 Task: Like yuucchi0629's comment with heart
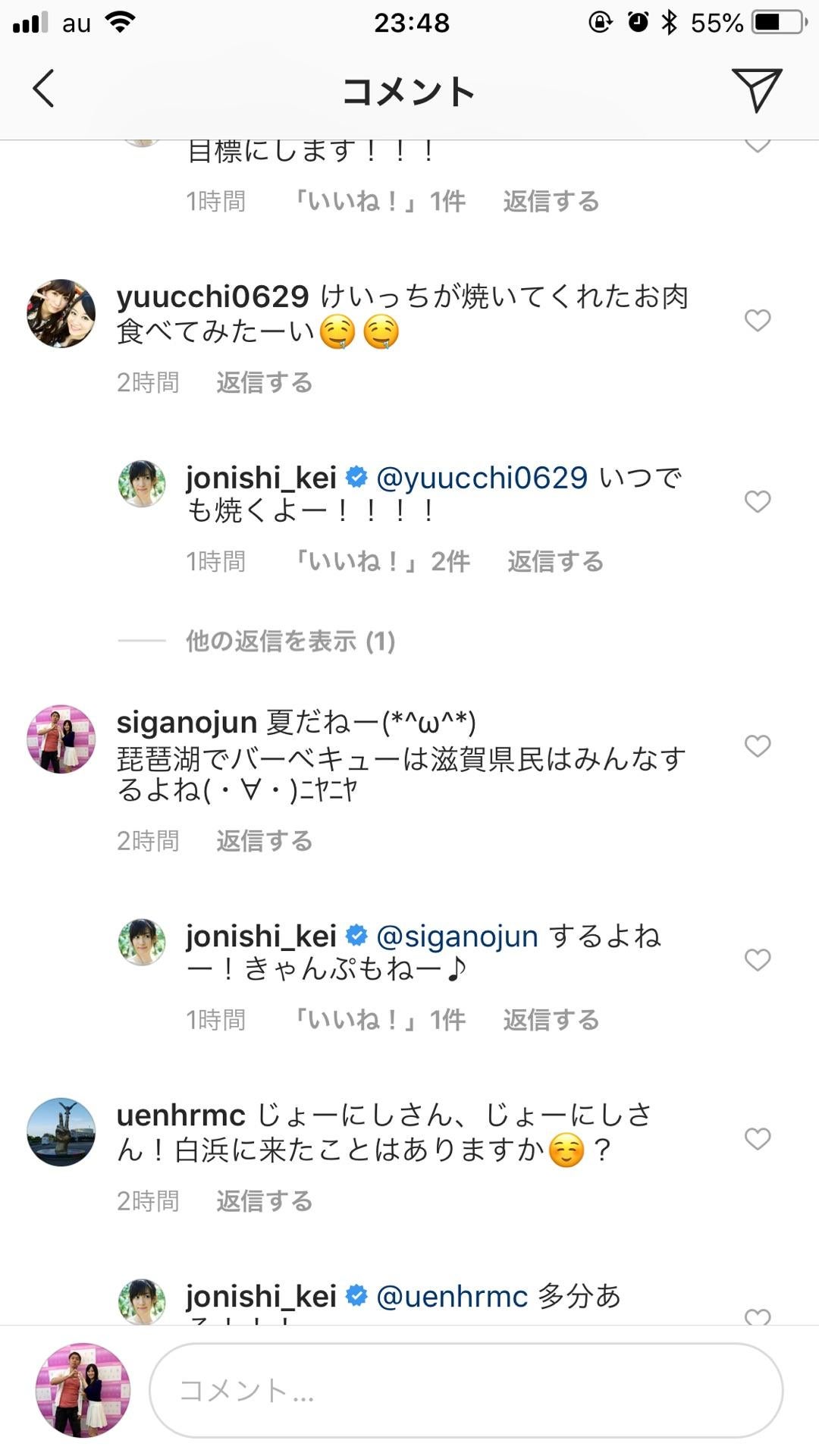(758, 320)
